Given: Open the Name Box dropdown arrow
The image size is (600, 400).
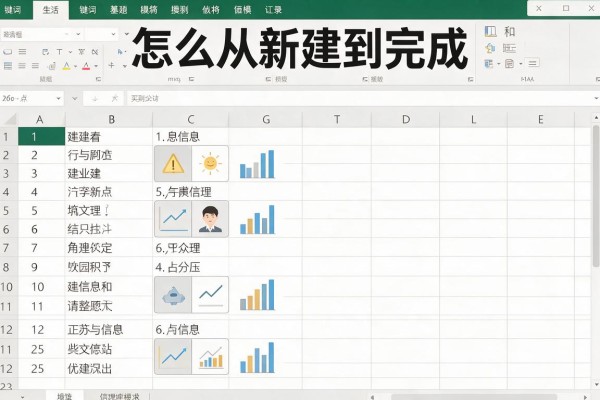Looking at the screenshot, I should click(59, 98).
